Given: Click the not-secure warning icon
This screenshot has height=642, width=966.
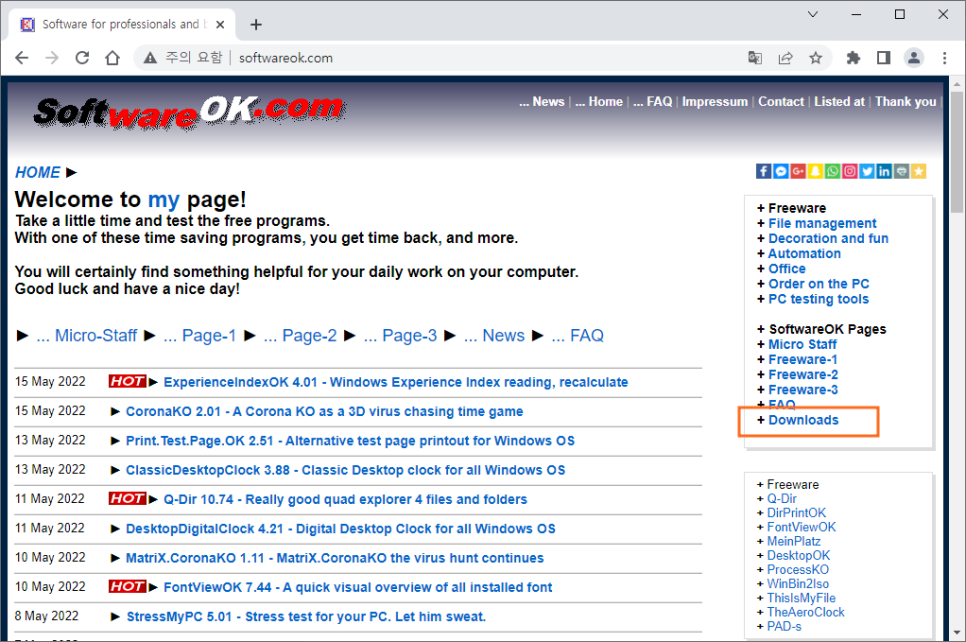Looking at the screenshot, I should pos(150,58).
